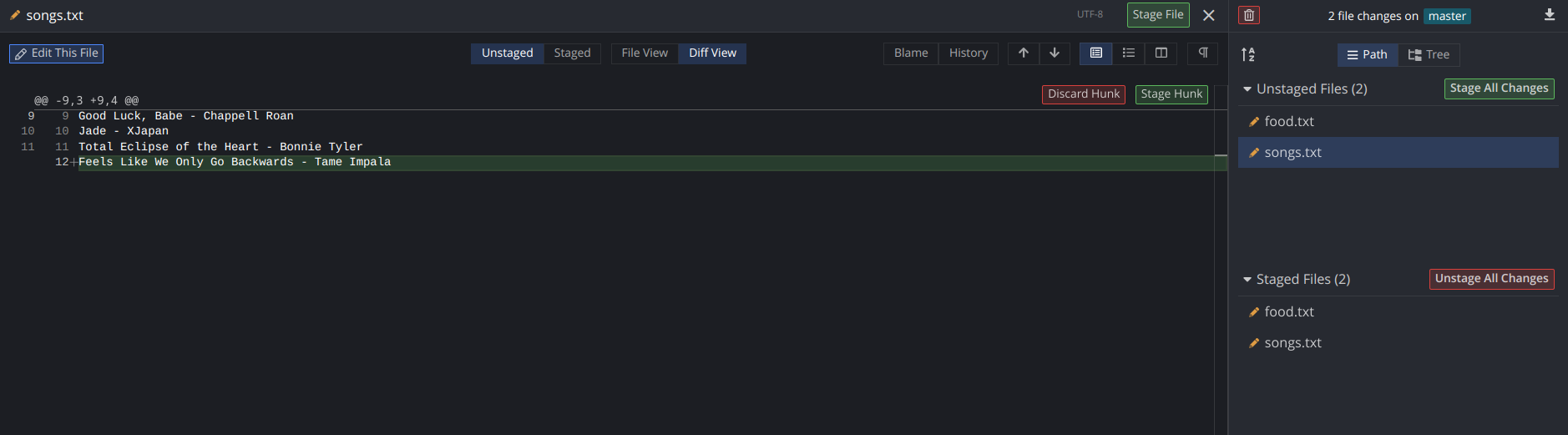This screenshot has width=1568, height=435.
Task: Switch to the hunk diff view icon
Action: click(x=1096, y=53)
